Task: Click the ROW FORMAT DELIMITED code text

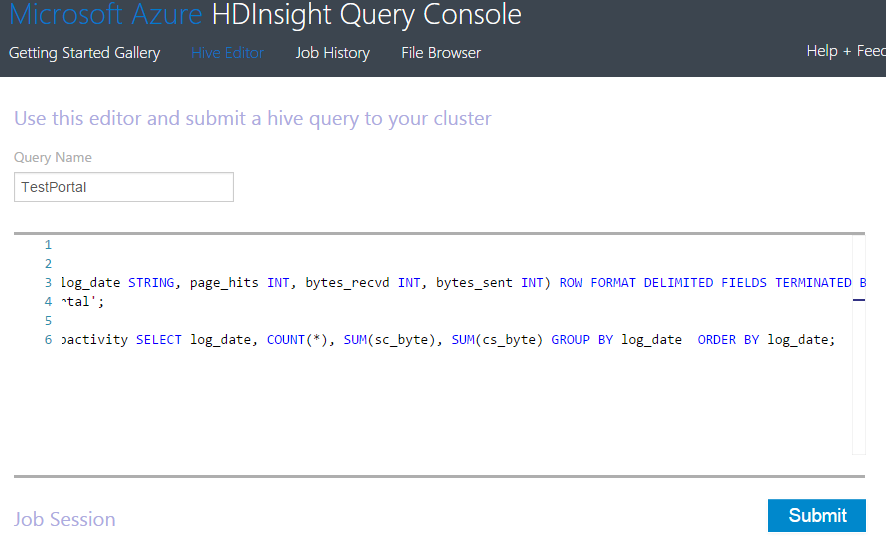Action: [636, 283]
